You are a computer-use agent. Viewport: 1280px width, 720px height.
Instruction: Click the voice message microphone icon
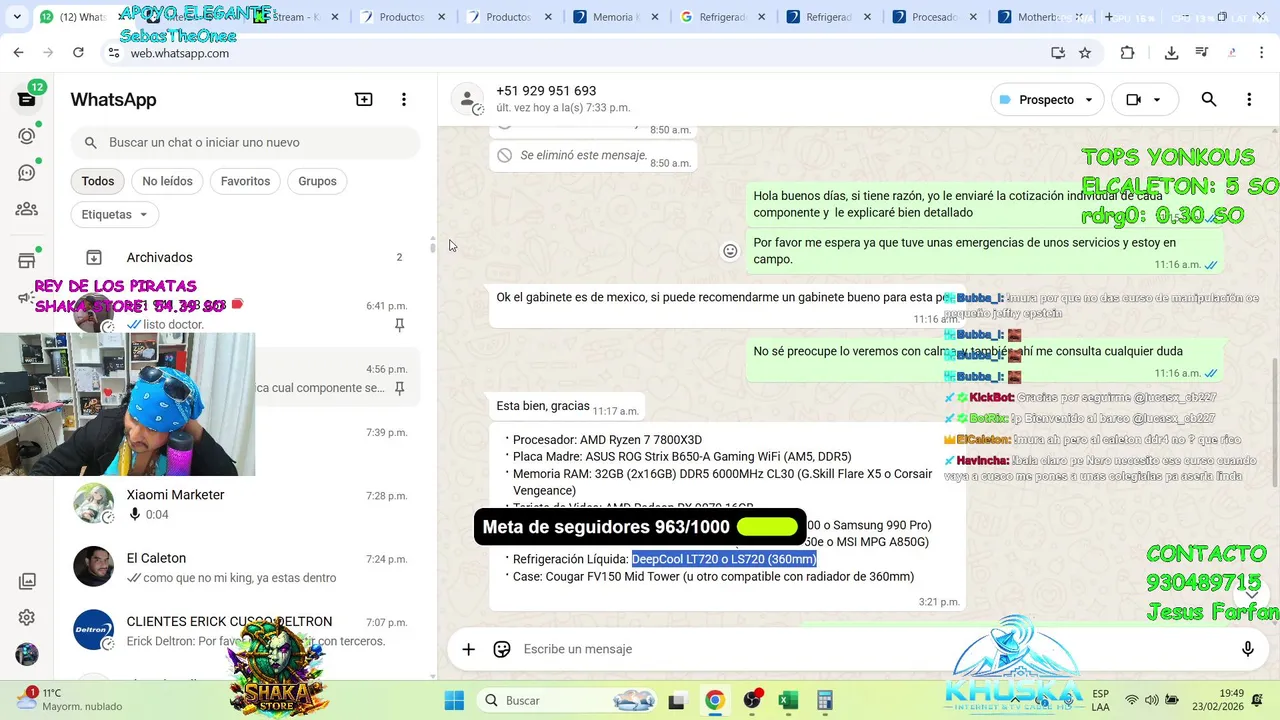tap(1248, 649)
